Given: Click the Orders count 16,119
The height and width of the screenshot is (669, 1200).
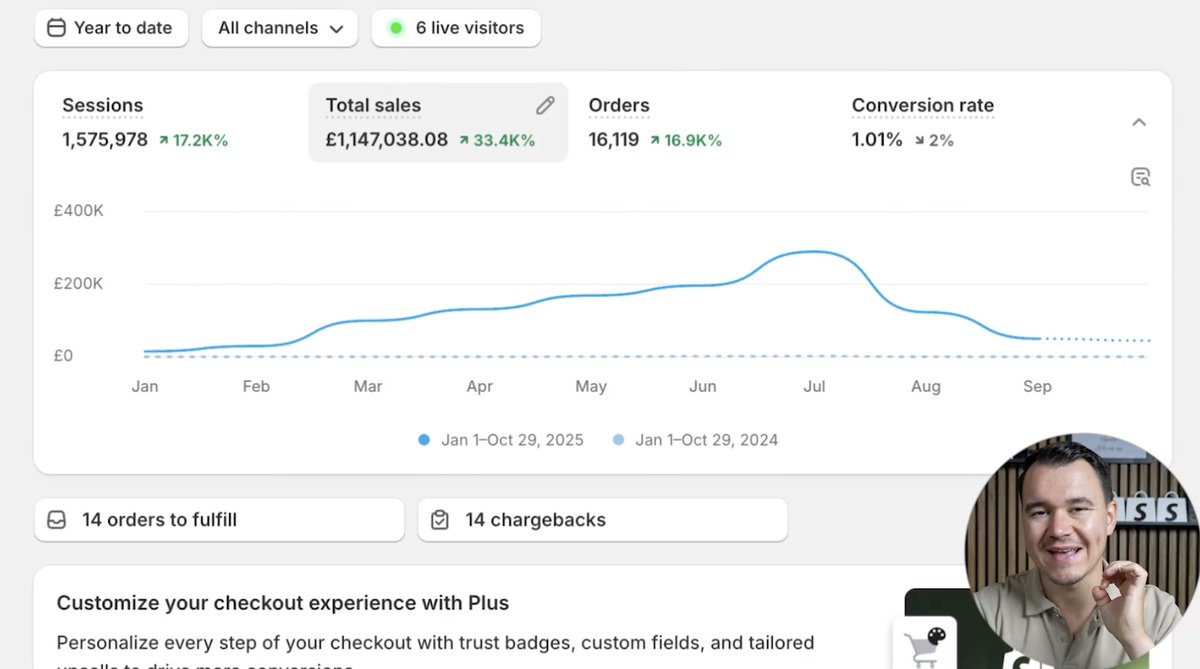Looking at the screenshot, I should click(614, 140).
